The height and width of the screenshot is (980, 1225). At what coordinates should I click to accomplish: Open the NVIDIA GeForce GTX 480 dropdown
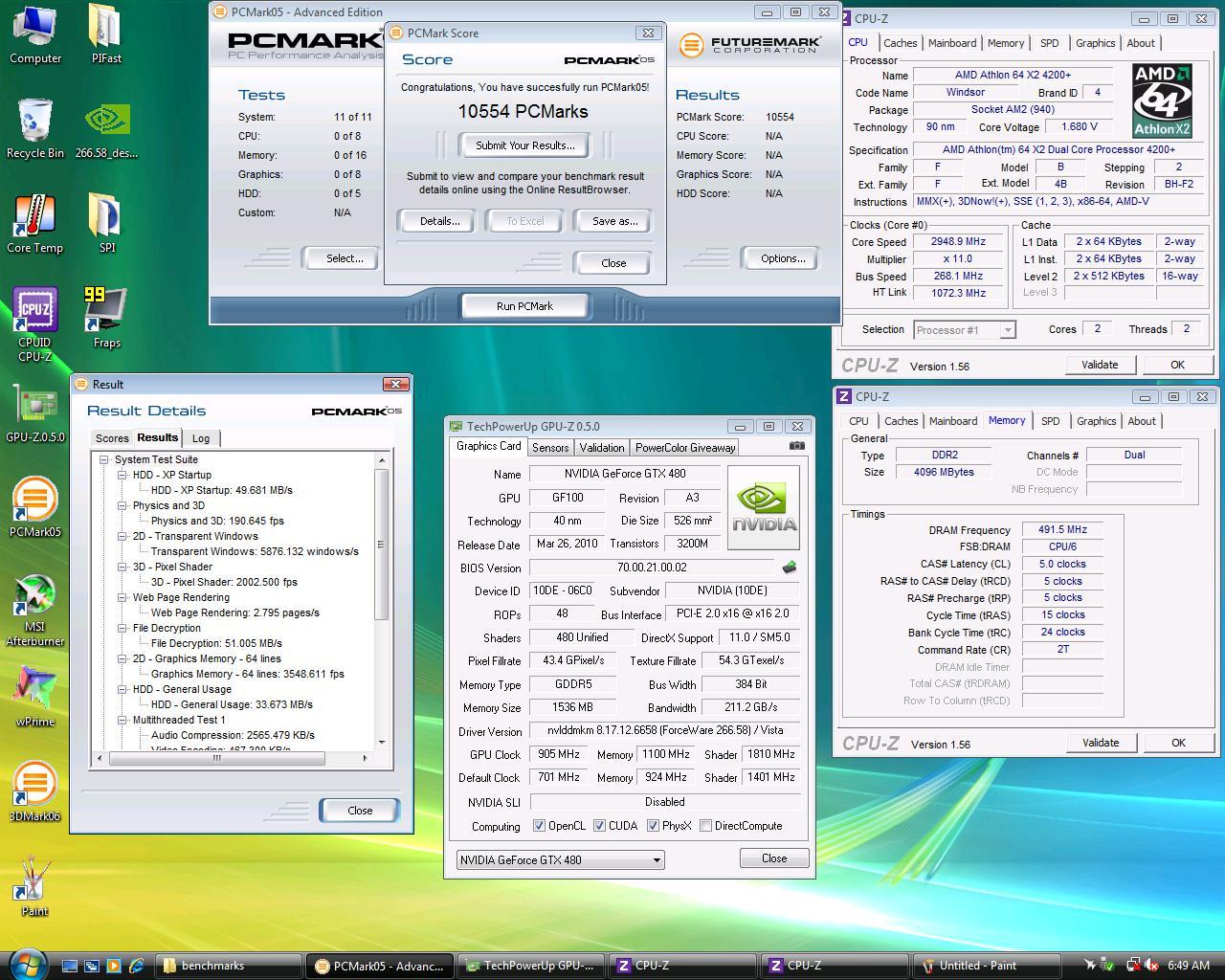pos(560,859)
